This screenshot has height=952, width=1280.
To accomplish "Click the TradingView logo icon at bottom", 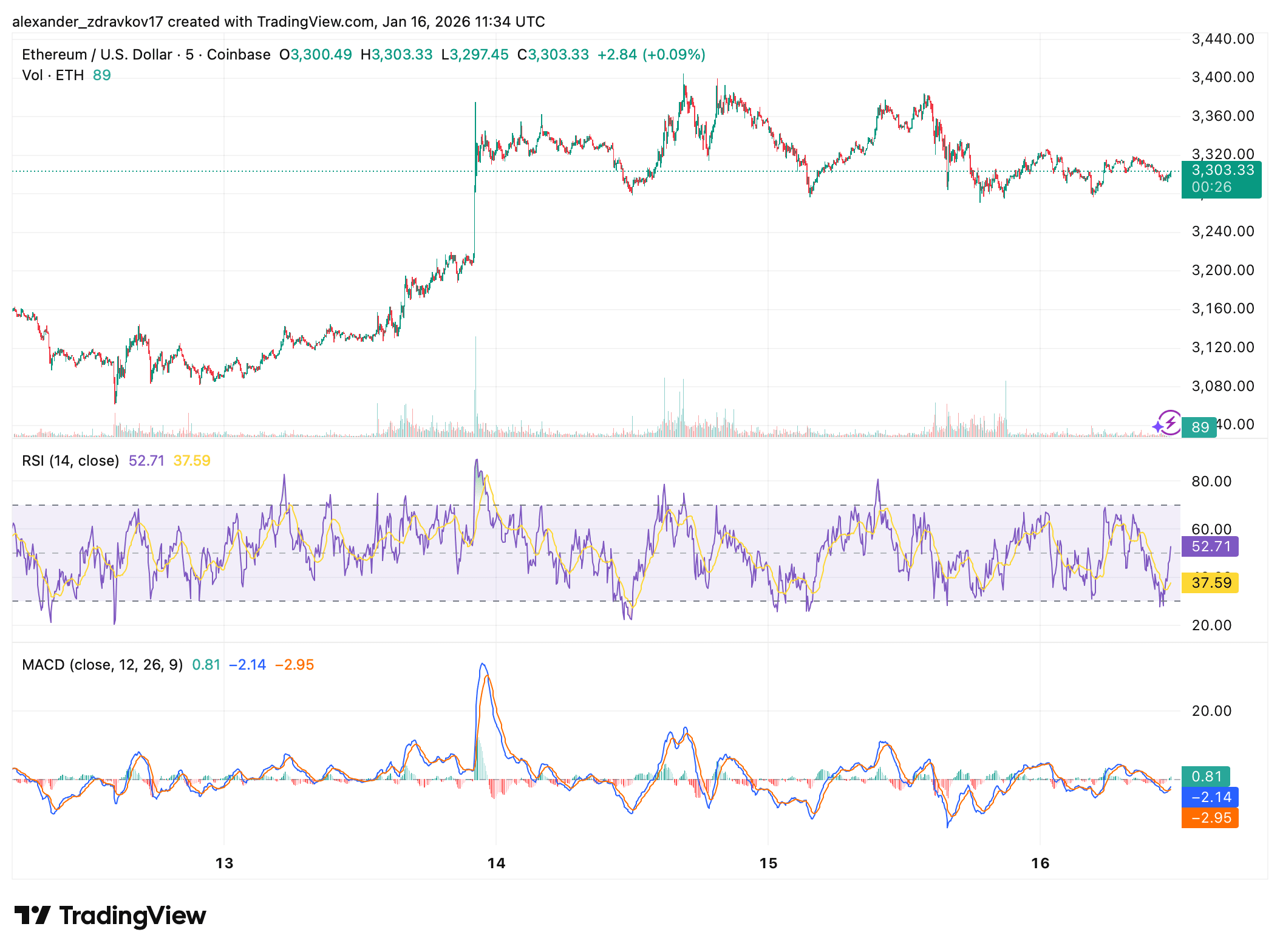I will click(x=32, y=915).
